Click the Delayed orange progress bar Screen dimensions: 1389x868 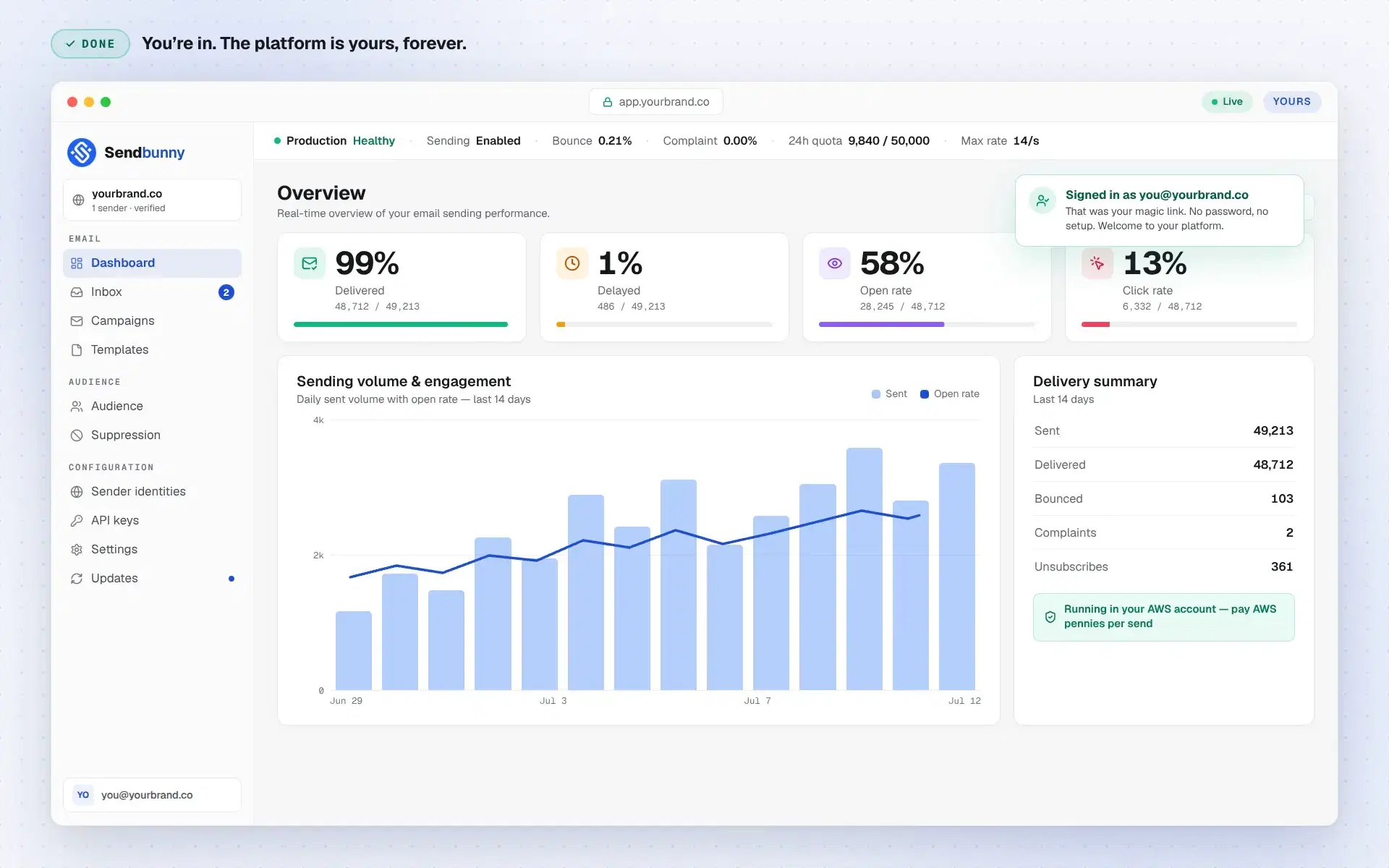pyautogui.click(x=561, y=325)
